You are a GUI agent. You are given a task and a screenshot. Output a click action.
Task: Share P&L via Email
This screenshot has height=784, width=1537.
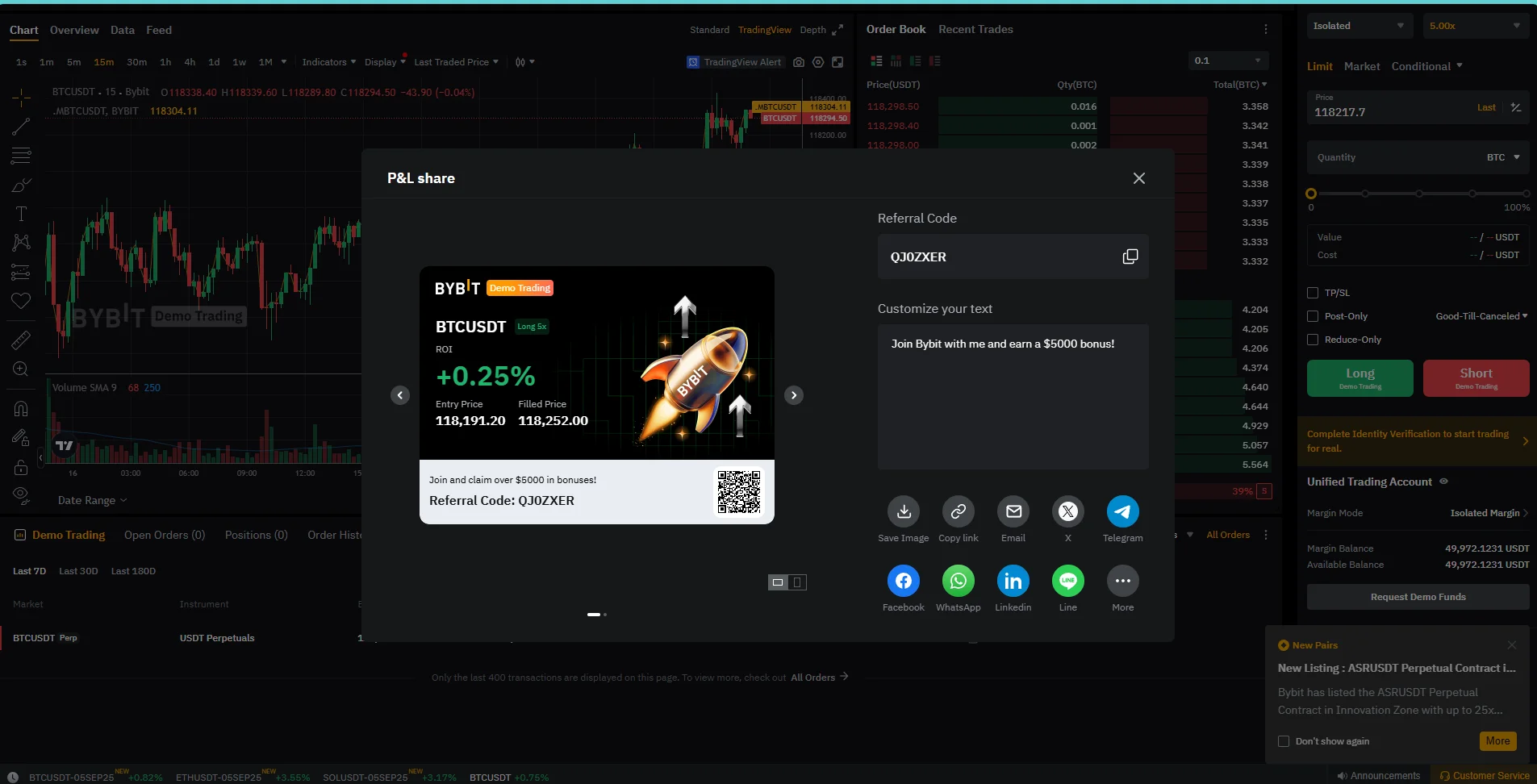click(1013, 511)
